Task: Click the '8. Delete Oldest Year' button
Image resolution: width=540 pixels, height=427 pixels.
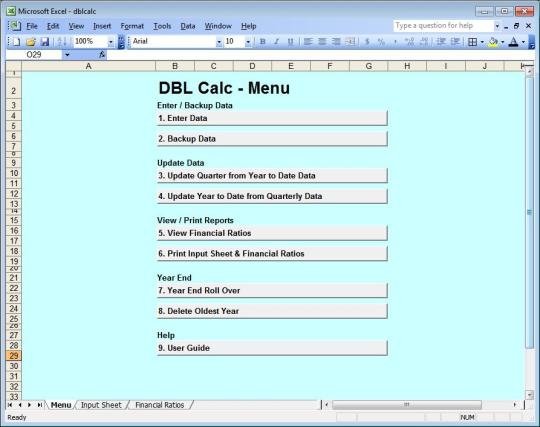Action: tap(272, 311)
